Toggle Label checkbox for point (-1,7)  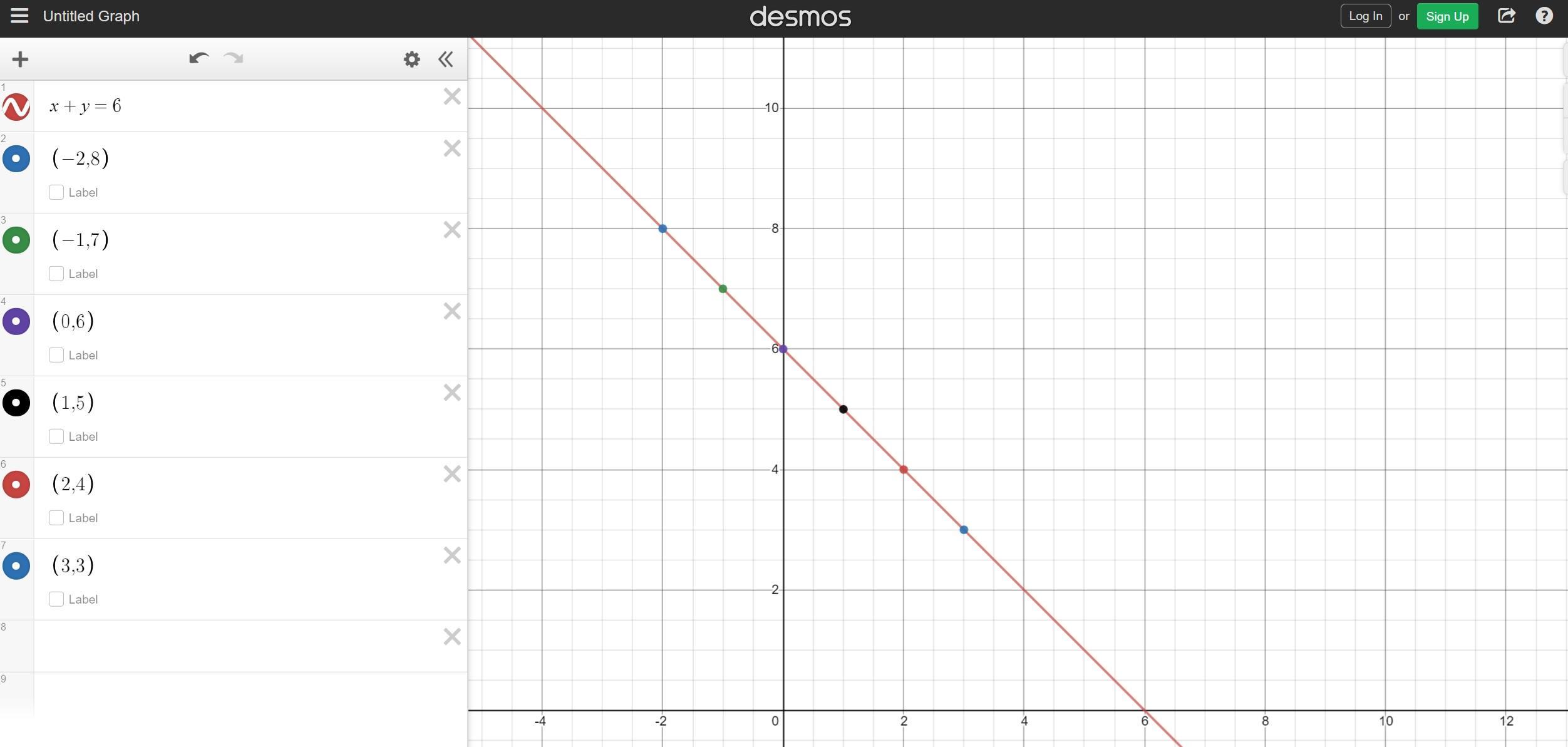(56, 273)
